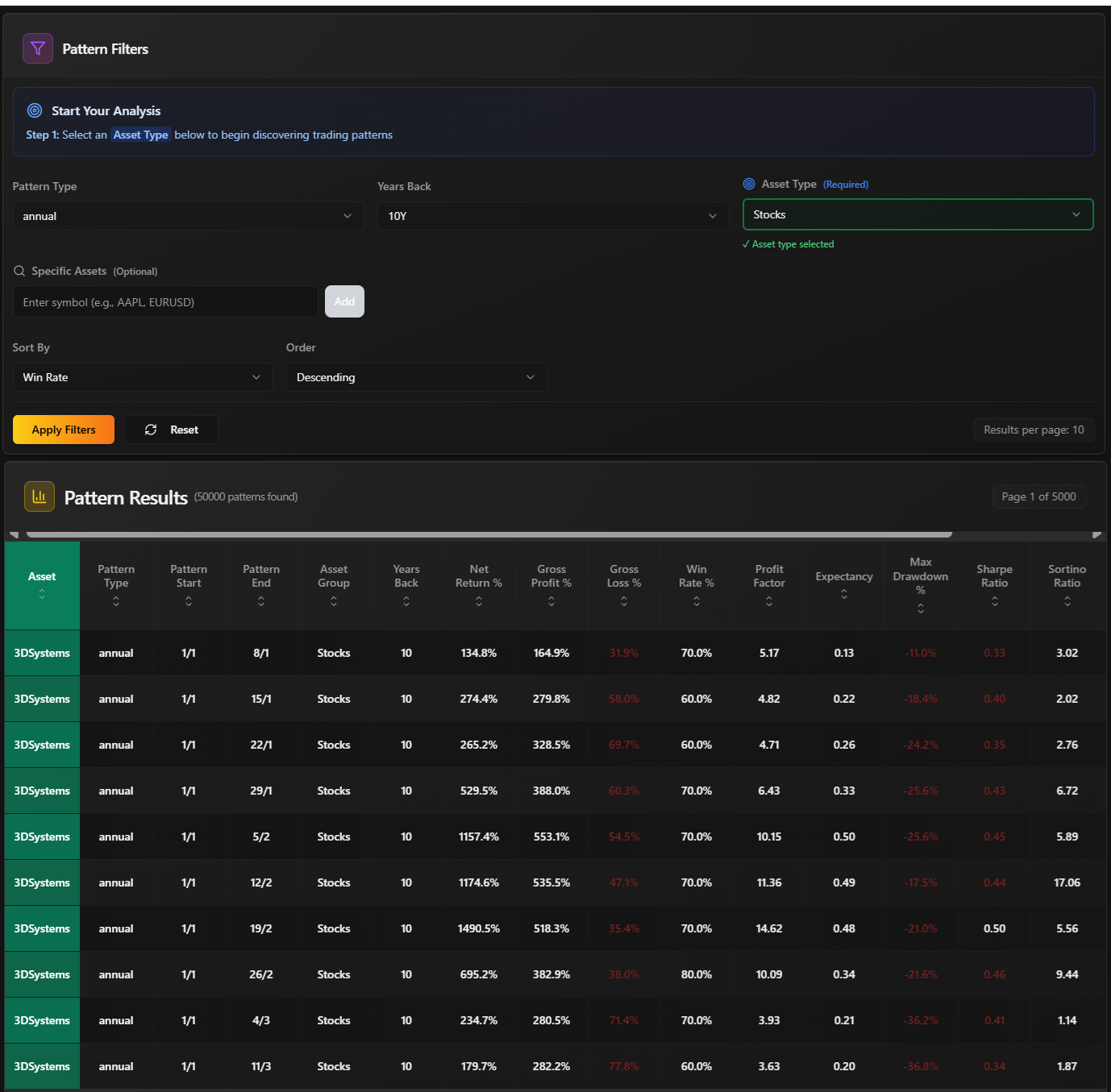Viewport: 1111px width, 1092px height.
Task: Click the purple funnel Pattern Filters icon
Action: pyautogui.click(x=38, y=48)
